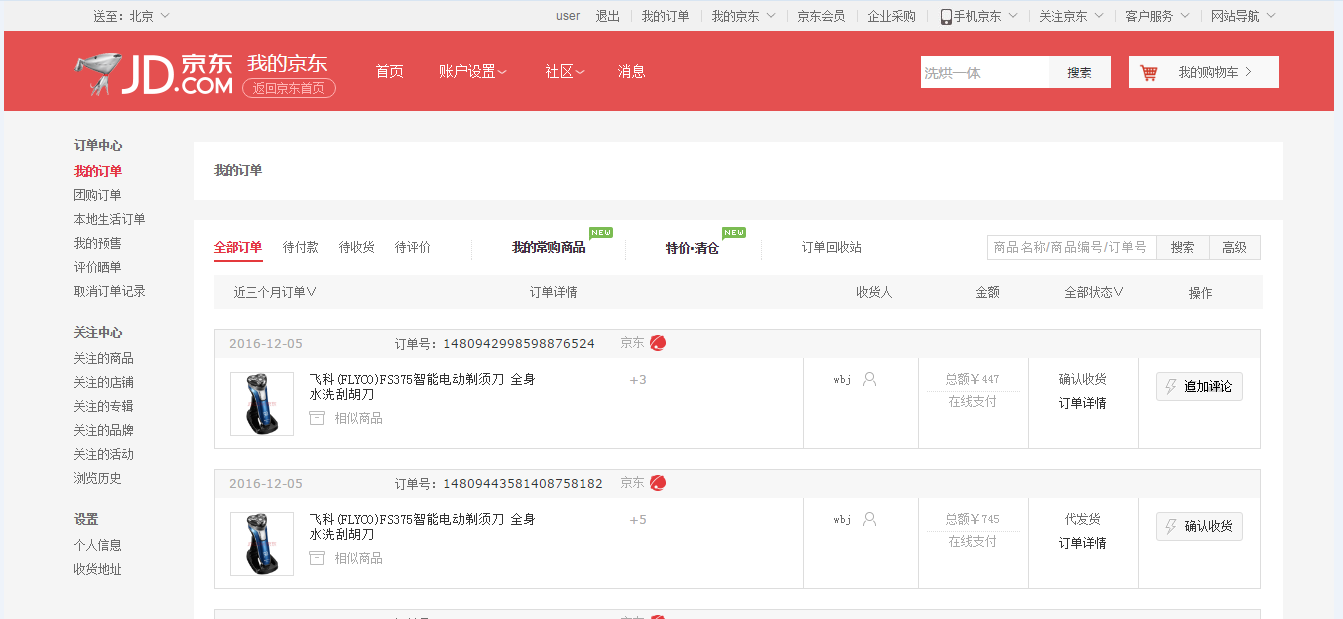The height and width of the screenshot is (619, 1343).
Task: Open 社区 menu in red header
Action: coord(565,71)
